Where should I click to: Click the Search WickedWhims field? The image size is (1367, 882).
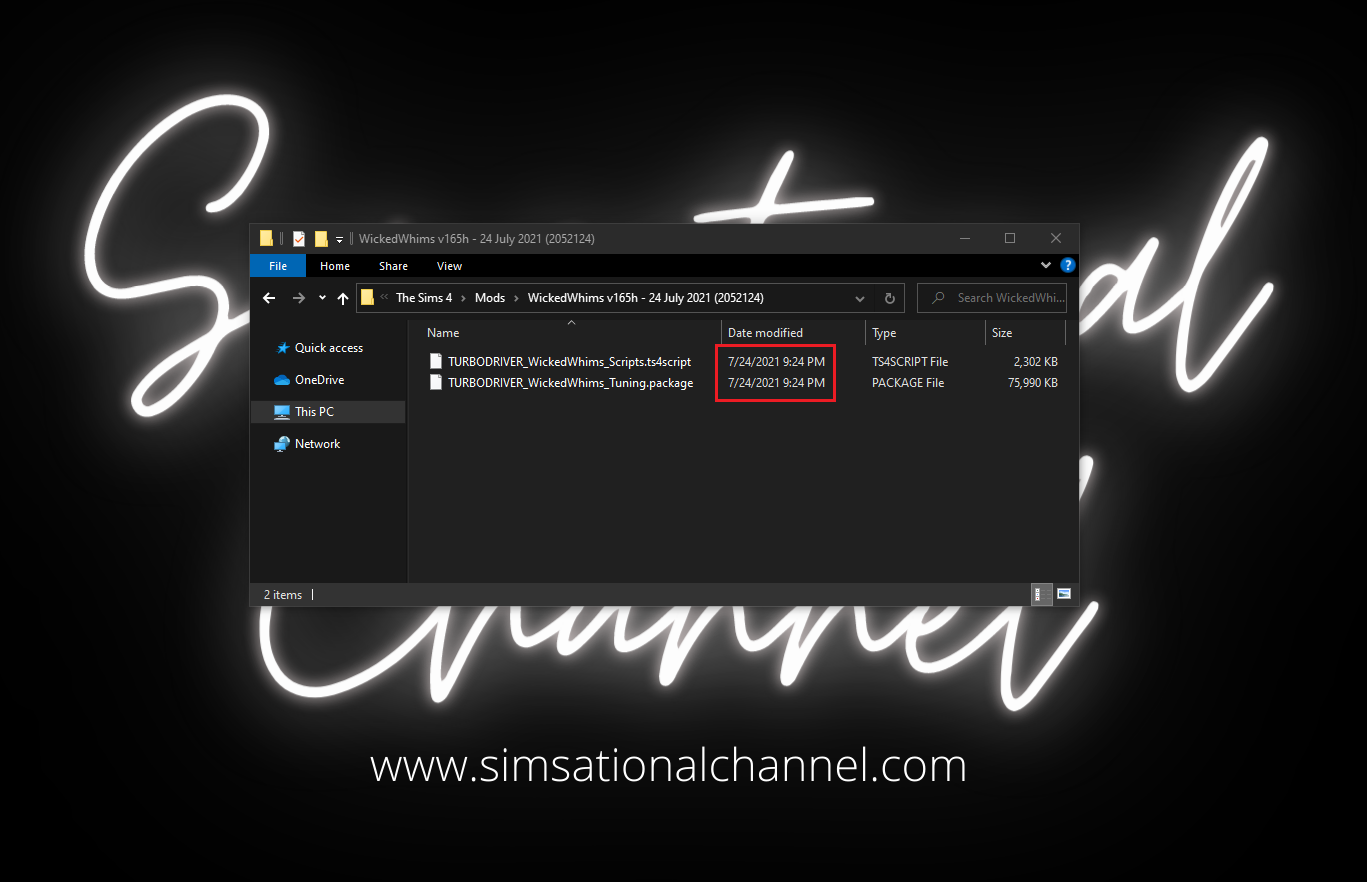(993, 298)
